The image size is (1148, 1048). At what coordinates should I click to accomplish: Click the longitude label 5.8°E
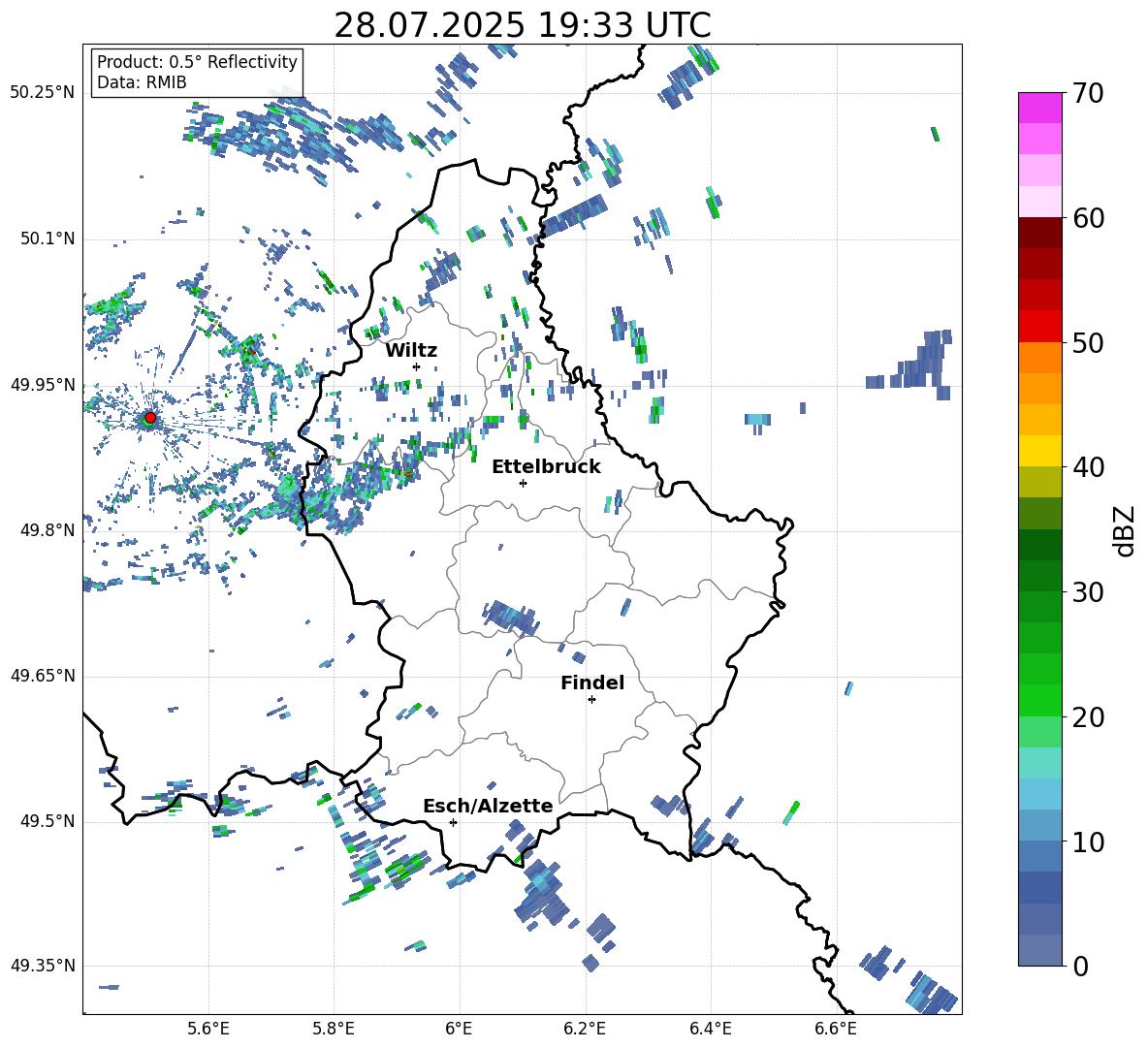(x=334, y=1029)
